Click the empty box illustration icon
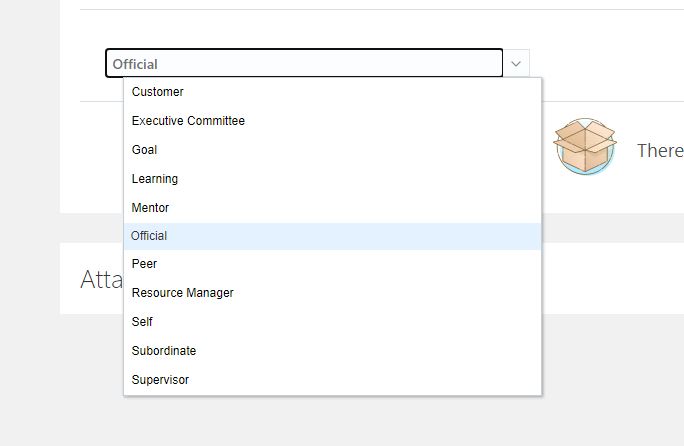 (x=585, y=146)
